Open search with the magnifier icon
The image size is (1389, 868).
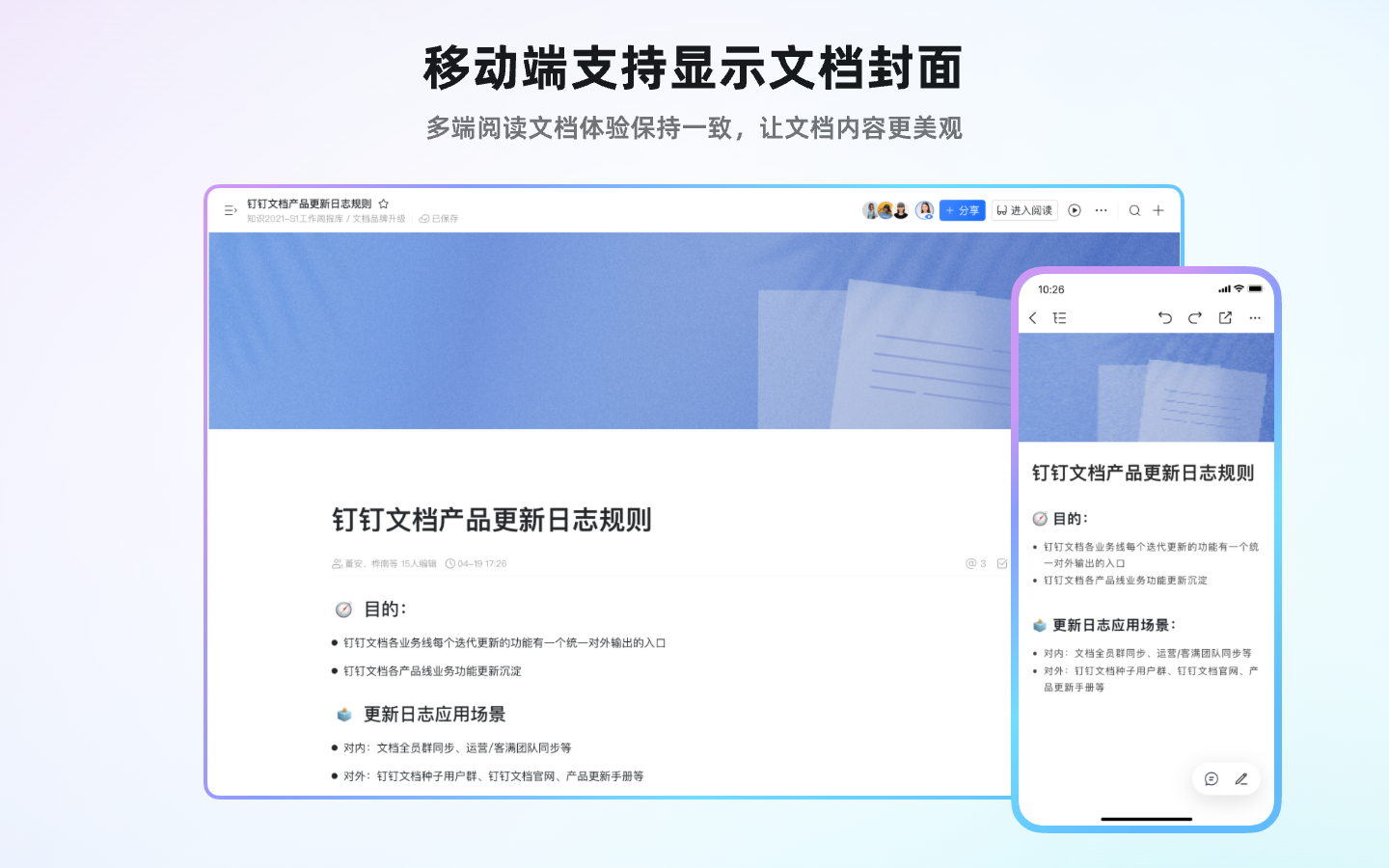pos(1135,210)
